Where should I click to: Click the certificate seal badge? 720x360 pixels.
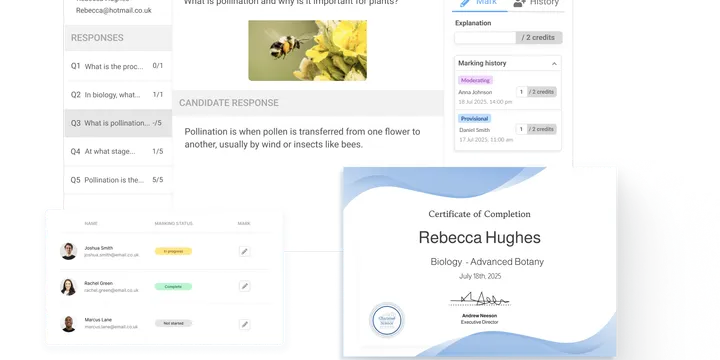coord(387,320)
